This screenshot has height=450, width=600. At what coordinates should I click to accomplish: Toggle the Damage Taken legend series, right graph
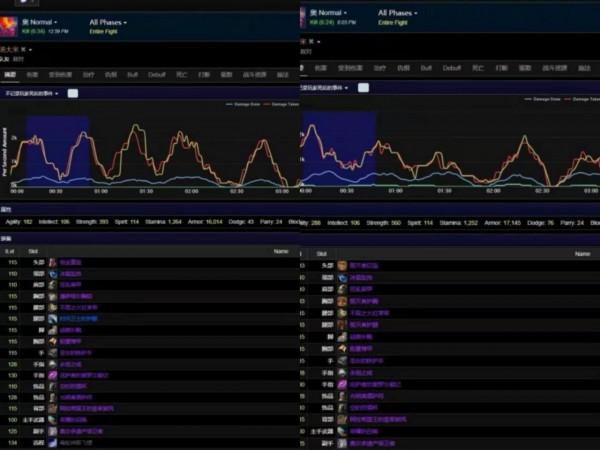577,99
